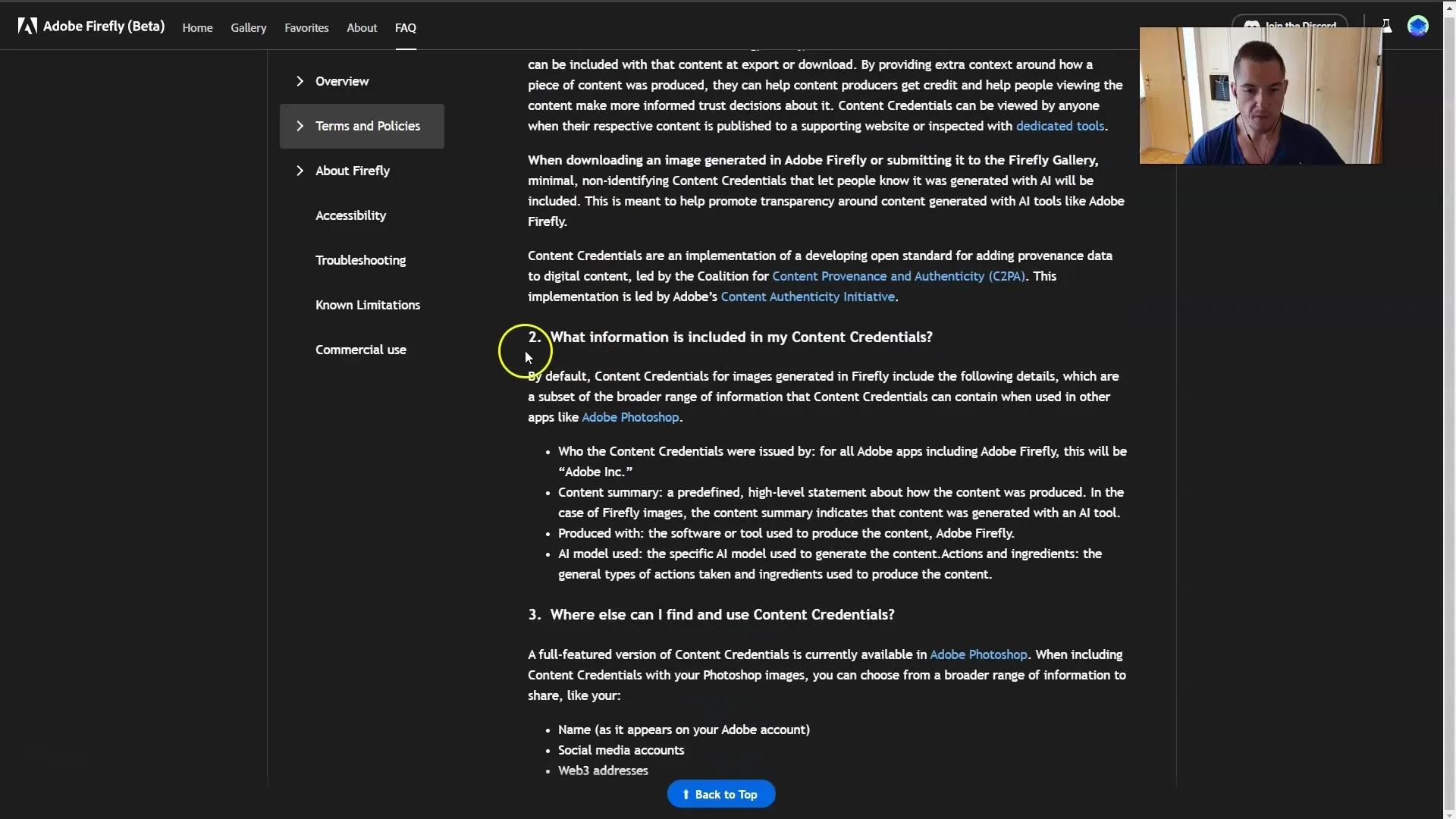1456x819 pixels.
Task: Go to the Home page
Action: coord(197,28)
